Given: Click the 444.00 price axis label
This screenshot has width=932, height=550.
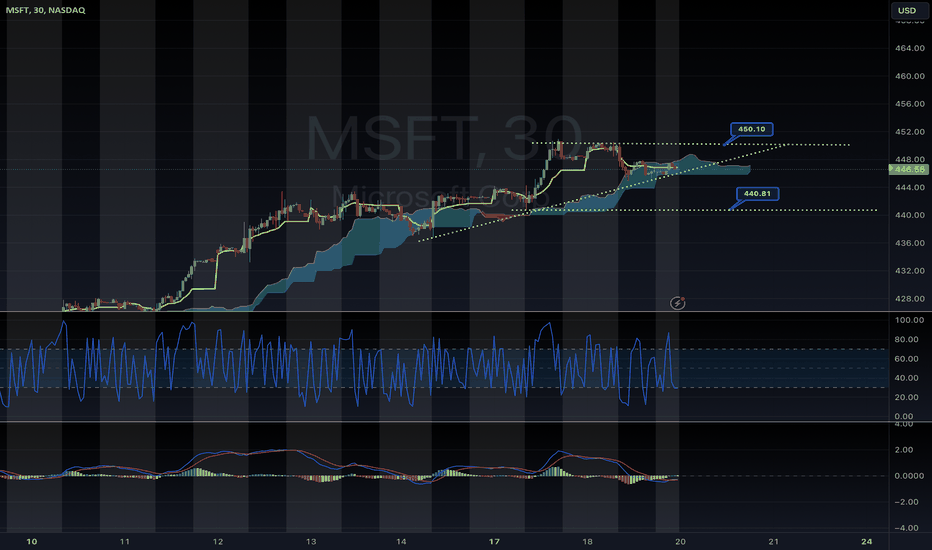Looking at the screenshot, I should click(x=909, y=187).
